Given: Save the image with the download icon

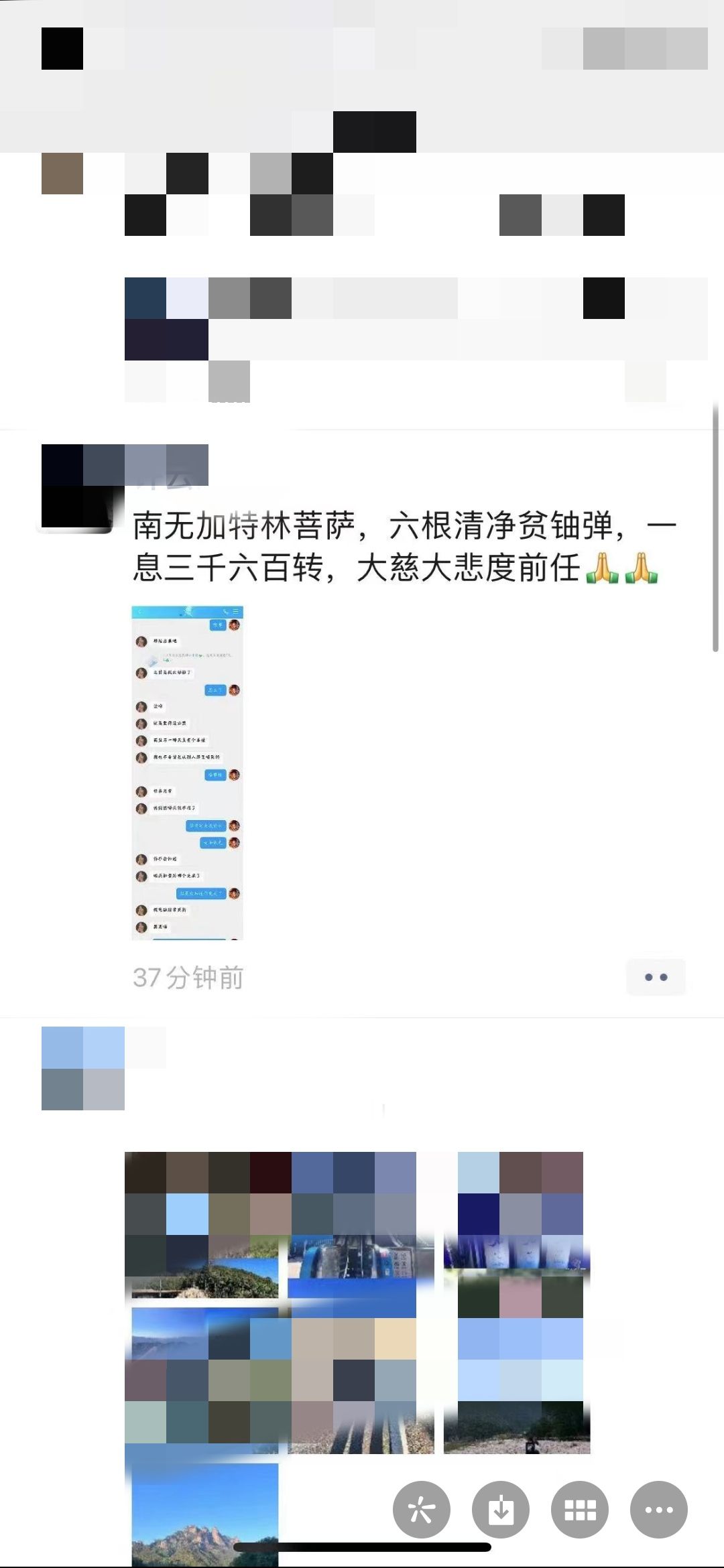Looking at the screenshot, I should point(500,1510).
